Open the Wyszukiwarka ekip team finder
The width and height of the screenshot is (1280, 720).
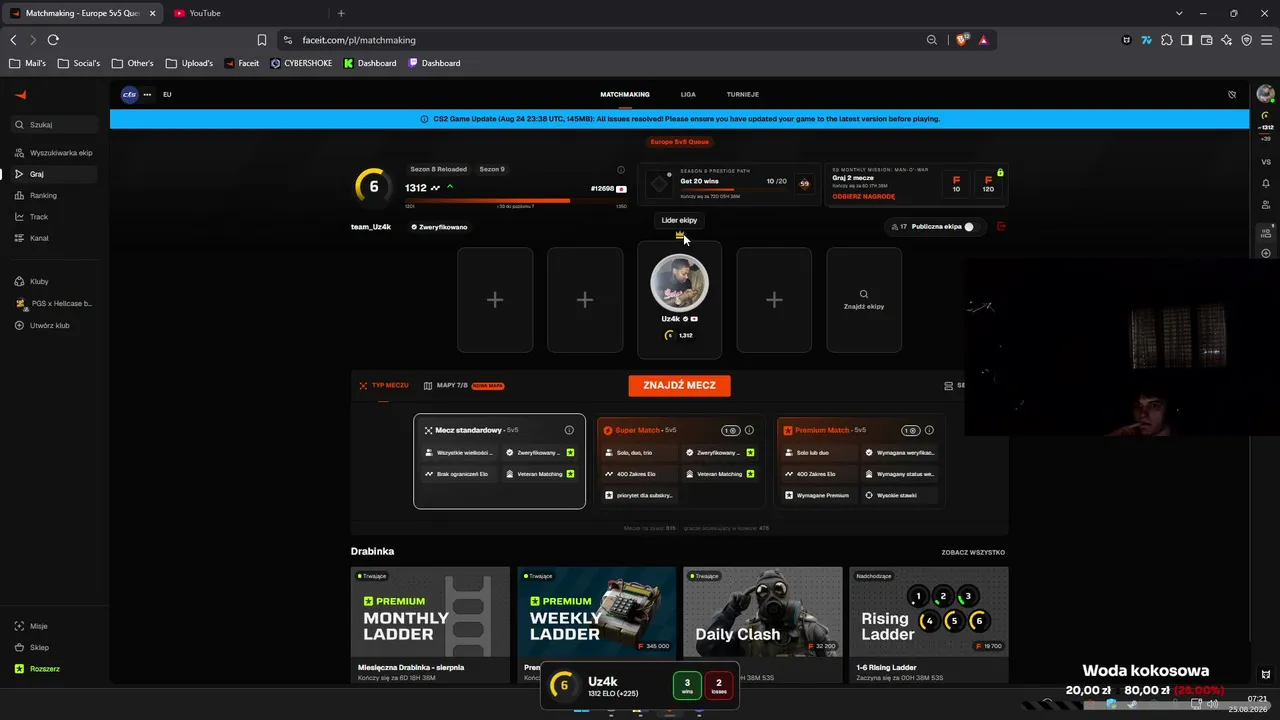click(55, 153)
